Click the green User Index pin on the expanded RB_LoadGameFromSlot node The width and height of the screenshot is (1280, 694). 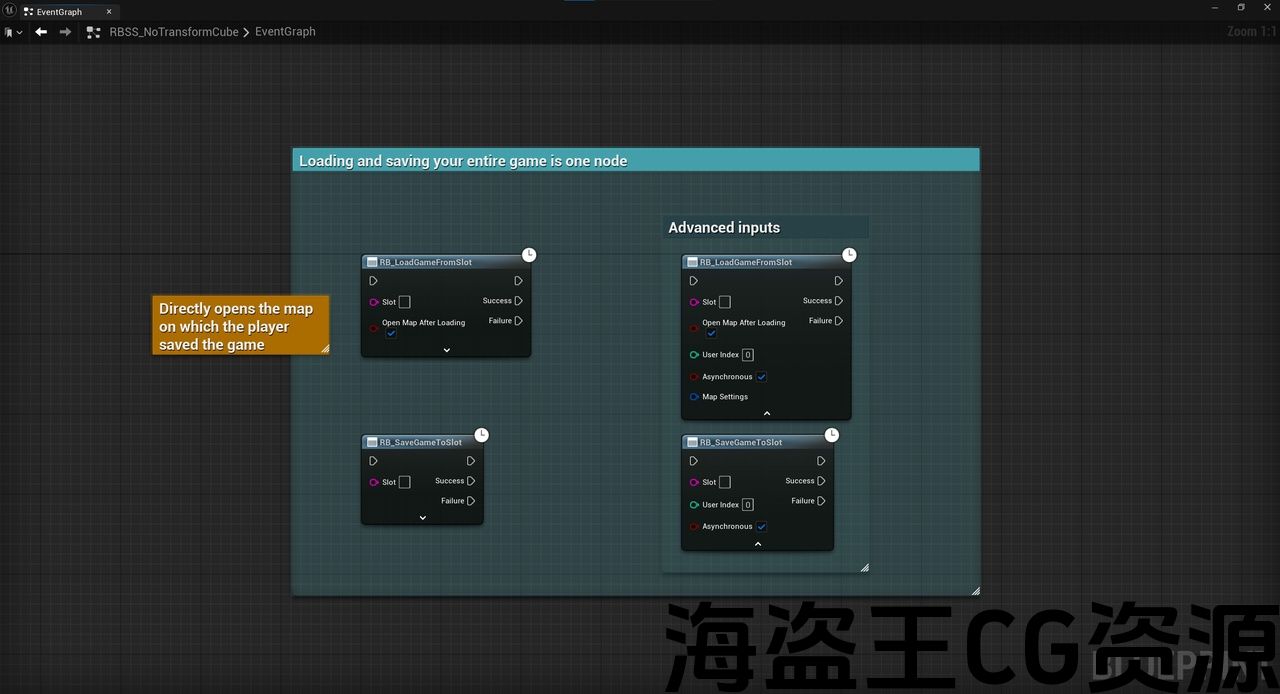[694, 355]
